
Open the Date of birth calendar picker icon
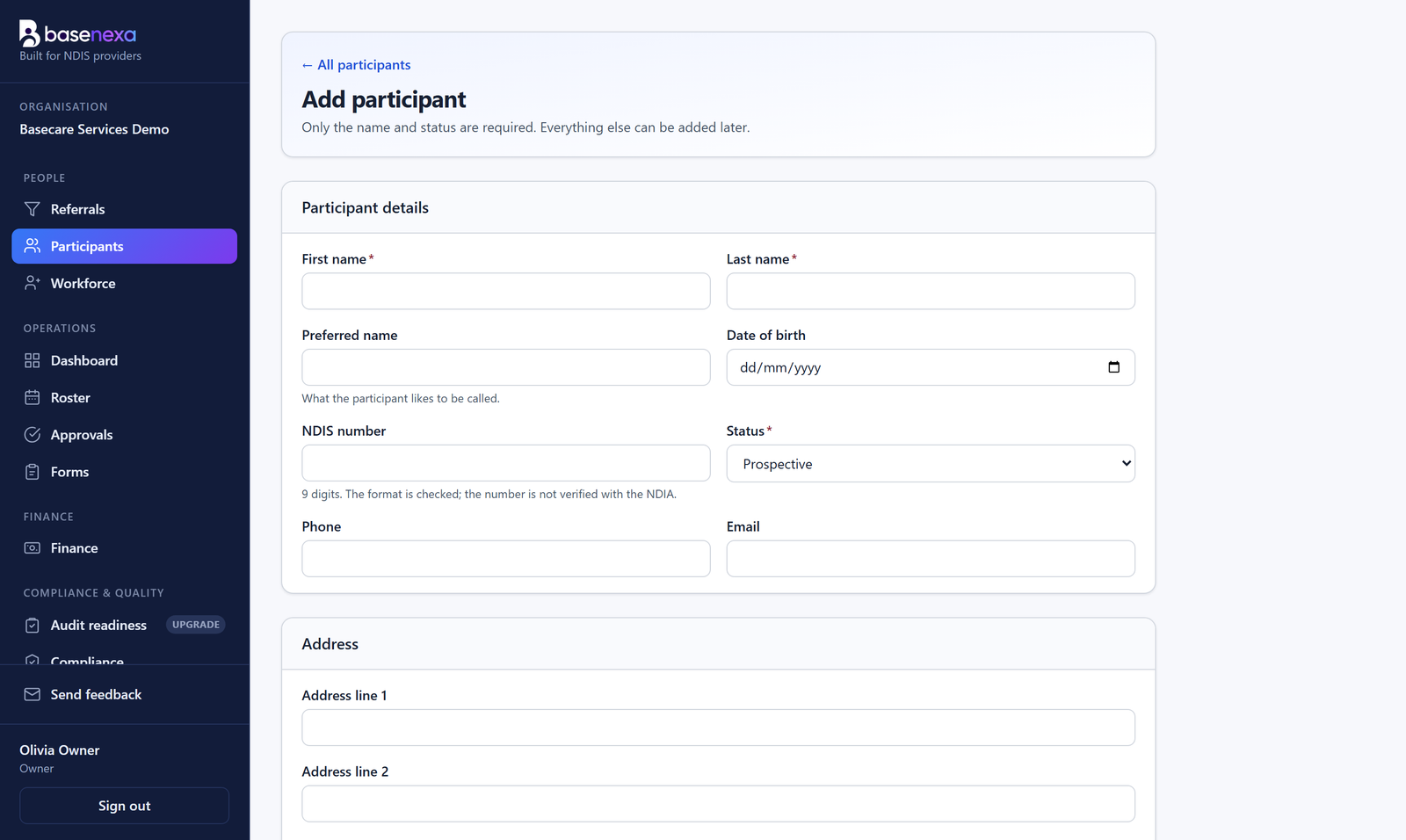(x=1114, y=367)
